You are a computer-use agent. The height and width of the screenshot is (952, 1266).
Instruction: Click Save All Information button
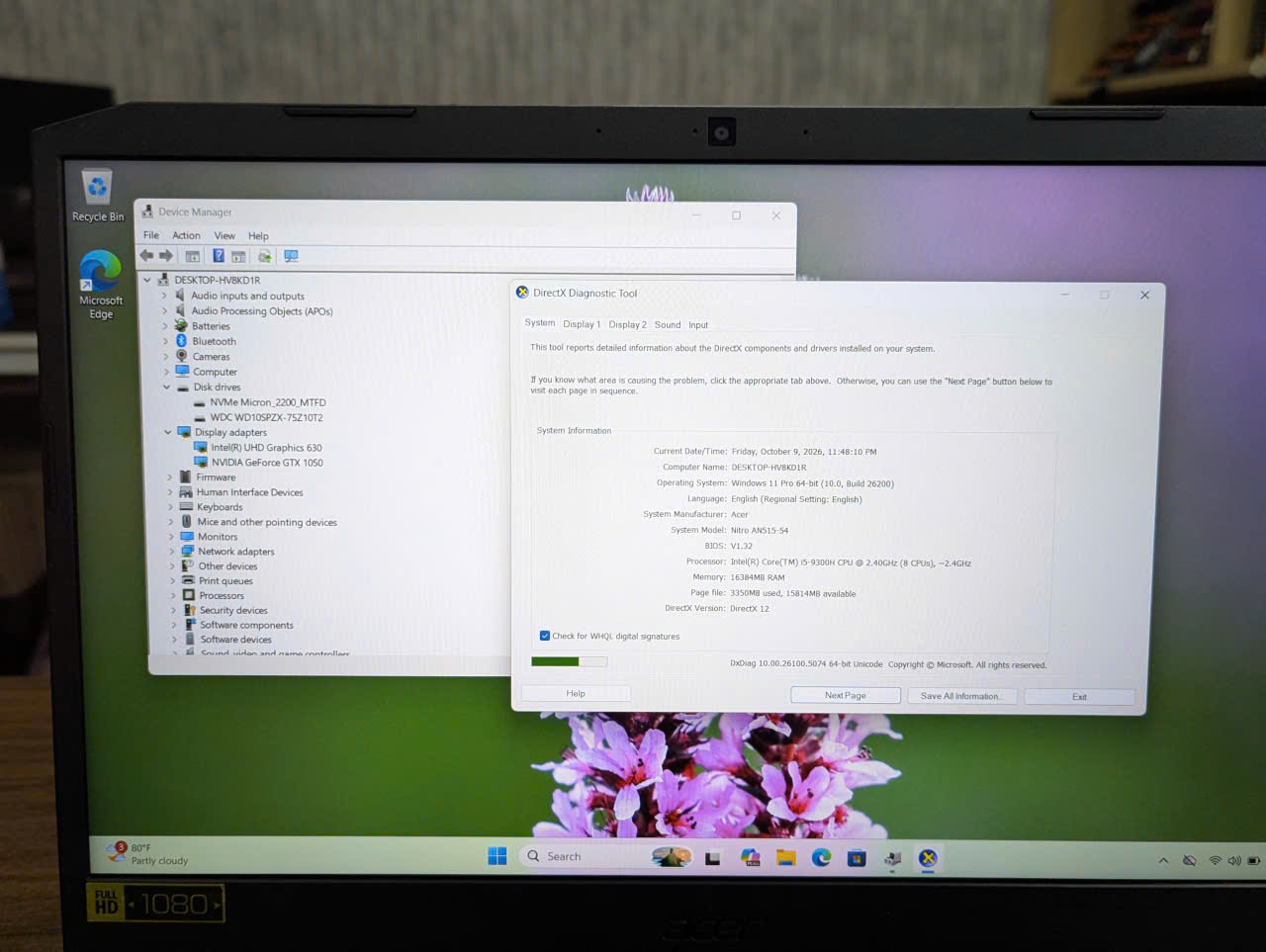(x=961, y=696)
